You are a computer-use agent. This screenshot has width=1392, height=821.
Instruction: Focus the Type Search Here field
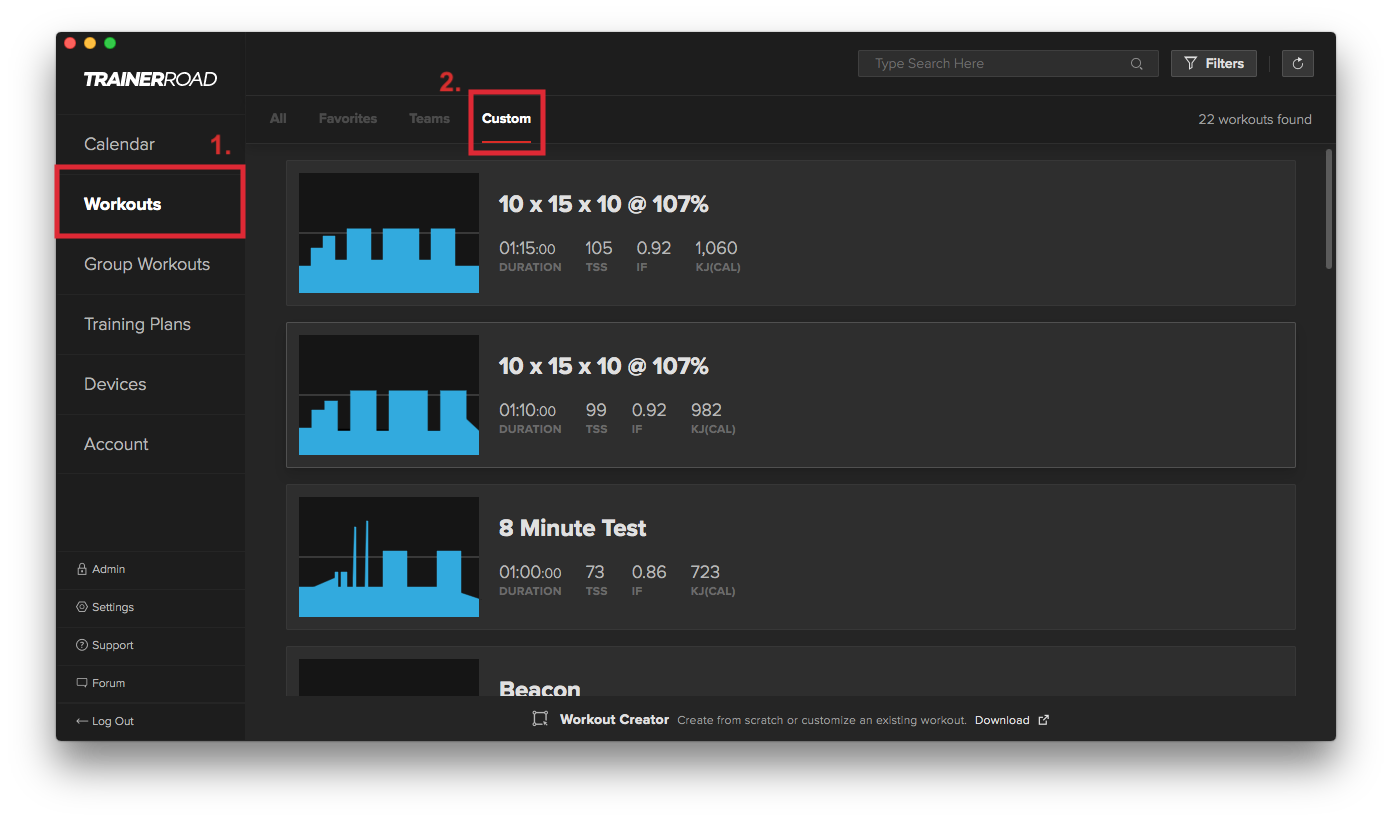[x=1008, y=63]
